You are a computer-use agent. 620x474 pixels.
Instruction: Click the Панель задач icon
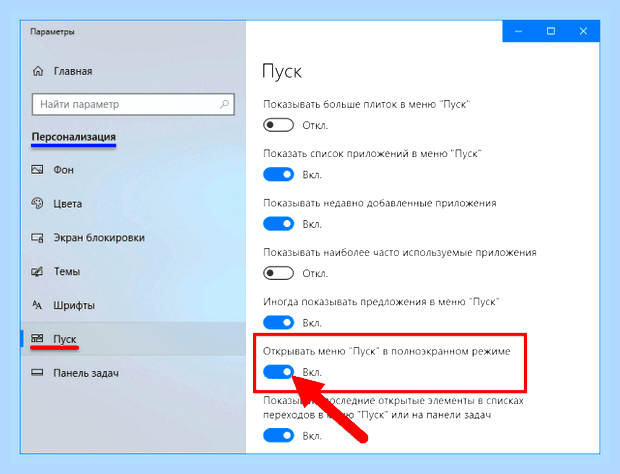click(37, 372)
